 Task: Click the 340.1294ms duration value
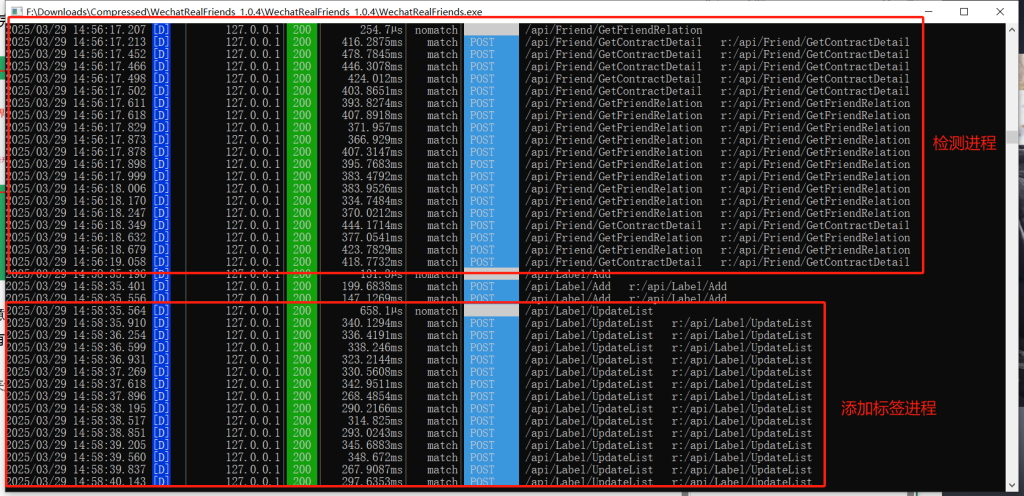click(x=365, y=323)
